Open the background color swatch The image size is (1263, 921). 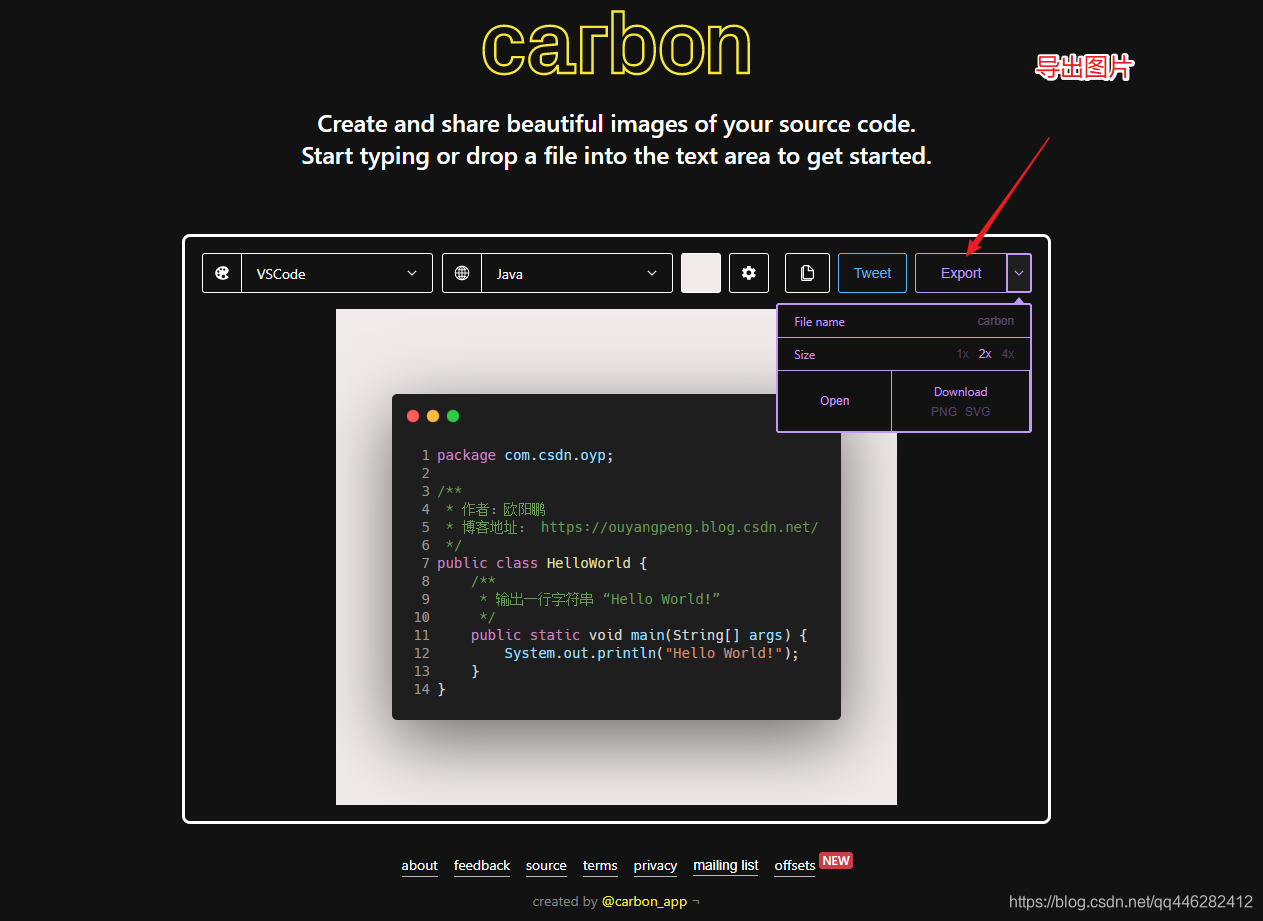(x=701, y=273)
